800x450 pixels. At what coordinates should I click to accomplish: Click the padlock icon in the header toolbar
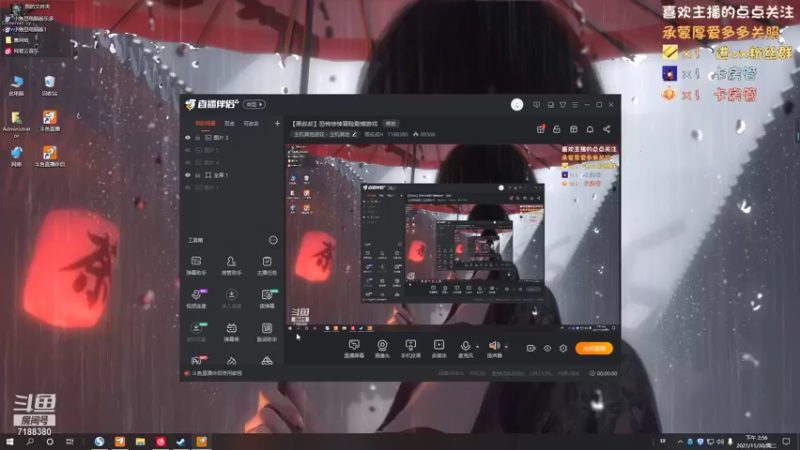coord(557,129)
